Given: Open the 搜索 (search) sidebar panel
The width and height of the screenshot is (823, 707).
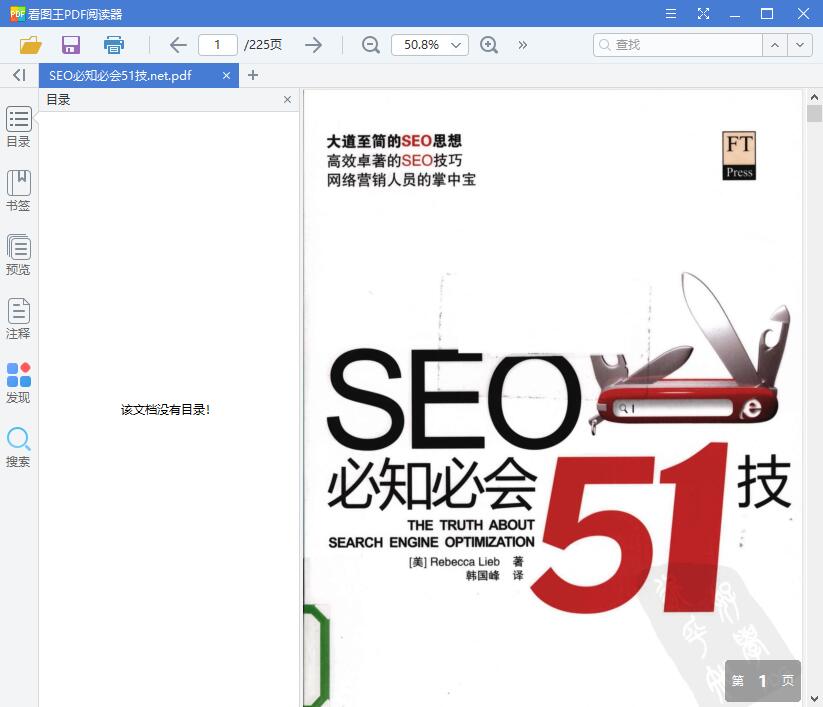Looking at the screenshot, I should tap(18, 446).
